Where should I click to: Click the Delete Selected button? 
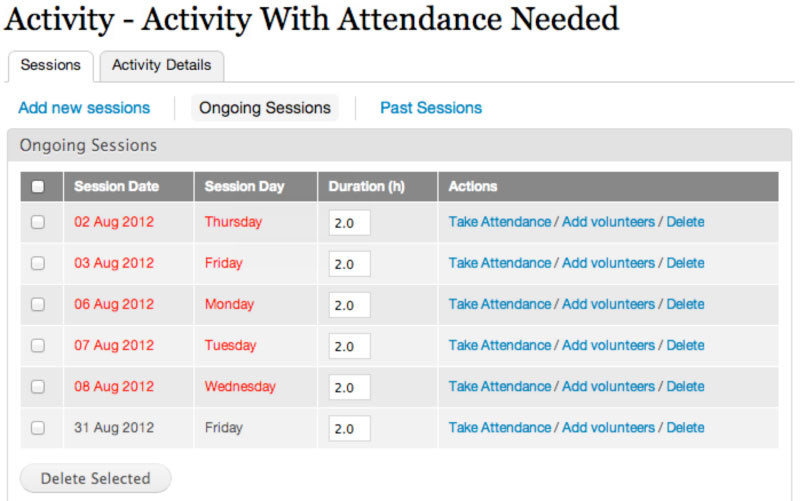click(95, 479)
